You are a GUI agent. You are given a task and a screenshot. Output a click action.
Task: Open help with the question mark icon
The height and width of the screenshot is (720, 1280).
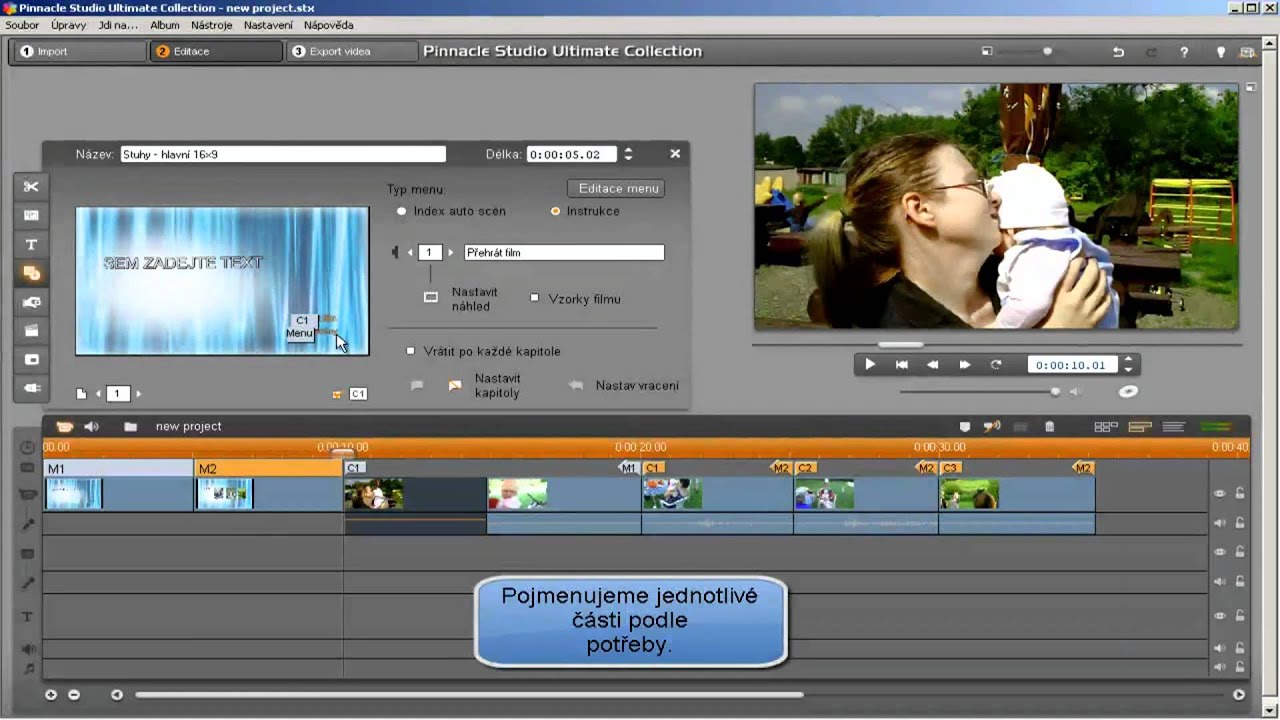[x=1184, y=52]
